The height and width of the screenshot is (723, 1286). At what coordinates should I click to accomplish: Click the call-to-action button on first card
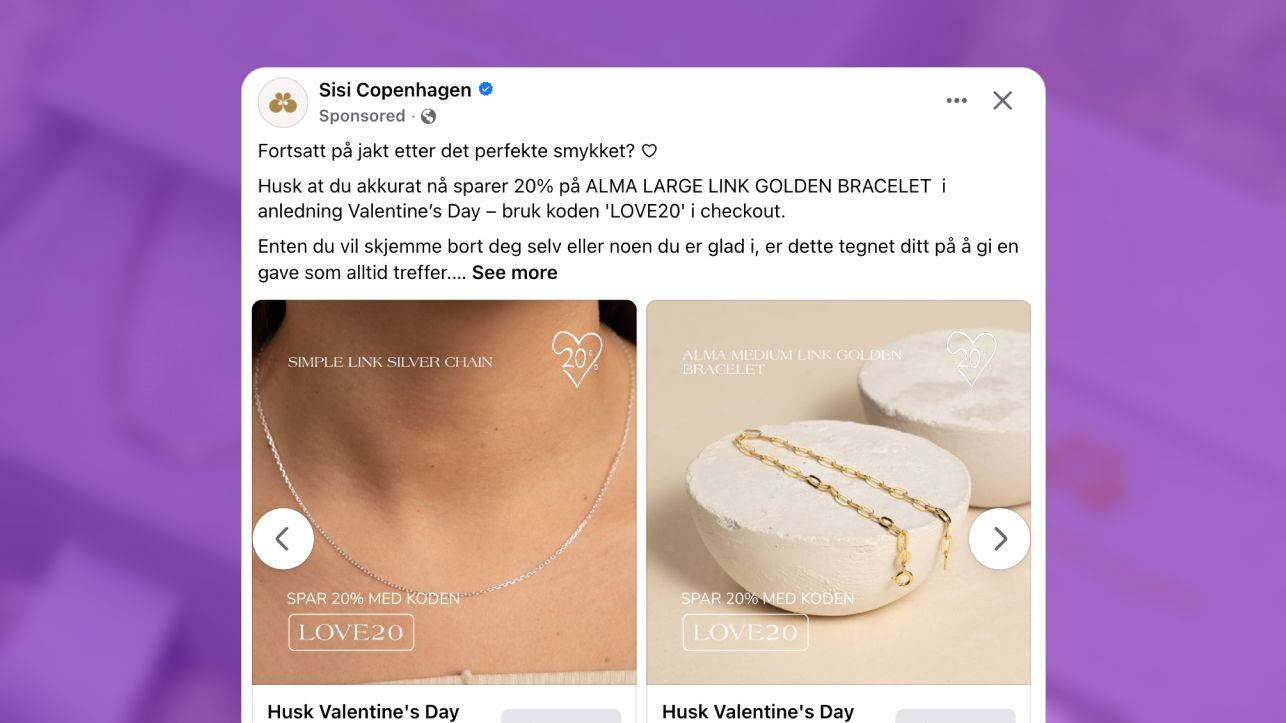(x=561, y=716)
